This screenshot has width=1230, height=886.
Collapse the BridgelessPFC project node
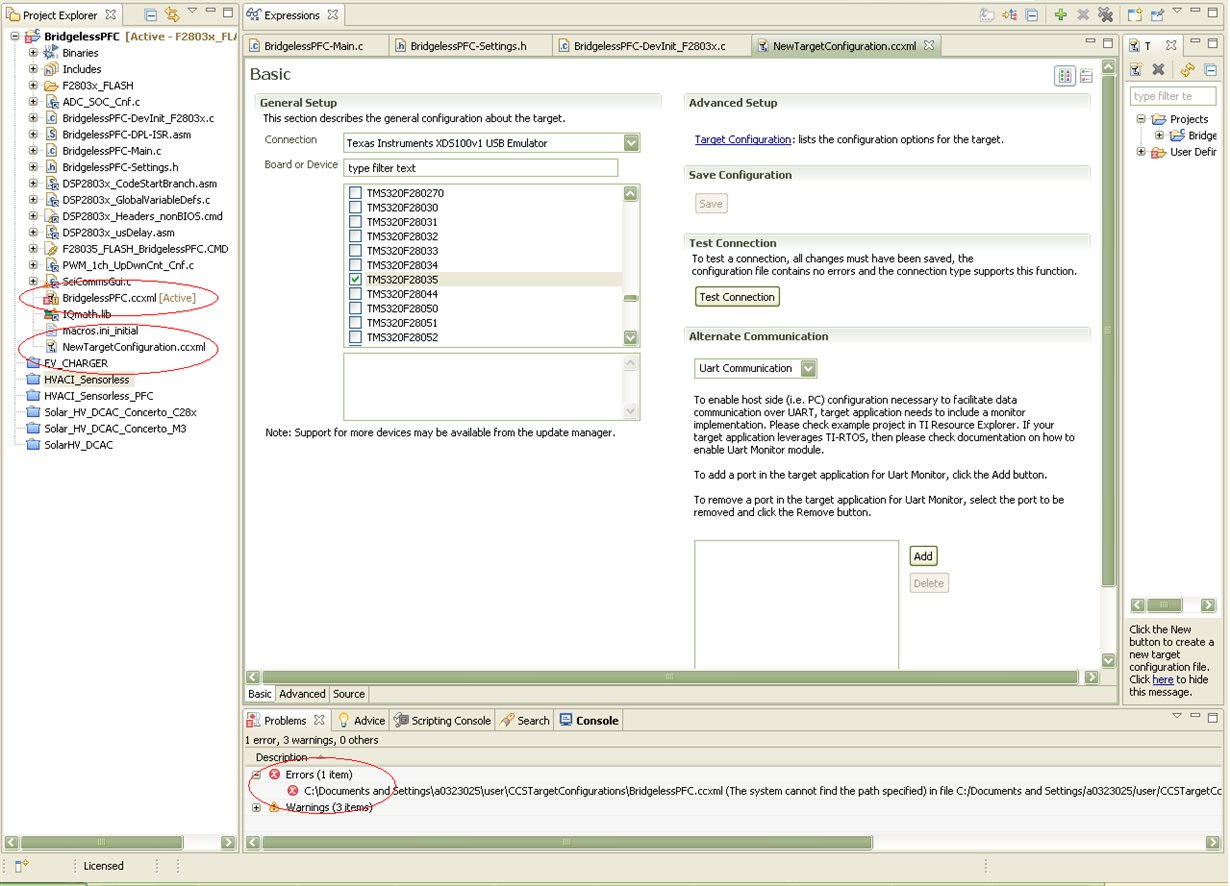pos(16,37)
